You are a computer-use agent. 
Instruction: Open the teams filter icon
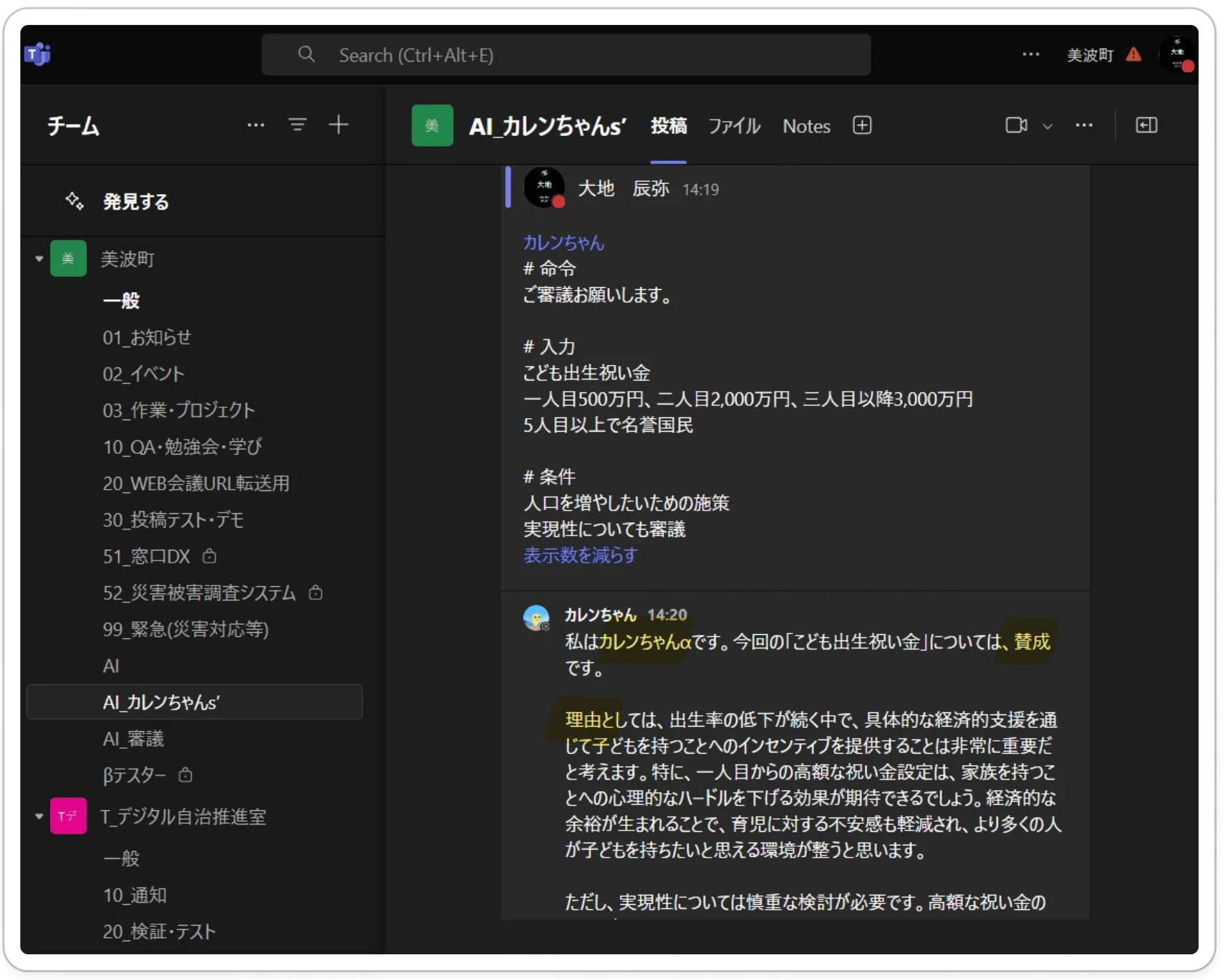[297, 125]
